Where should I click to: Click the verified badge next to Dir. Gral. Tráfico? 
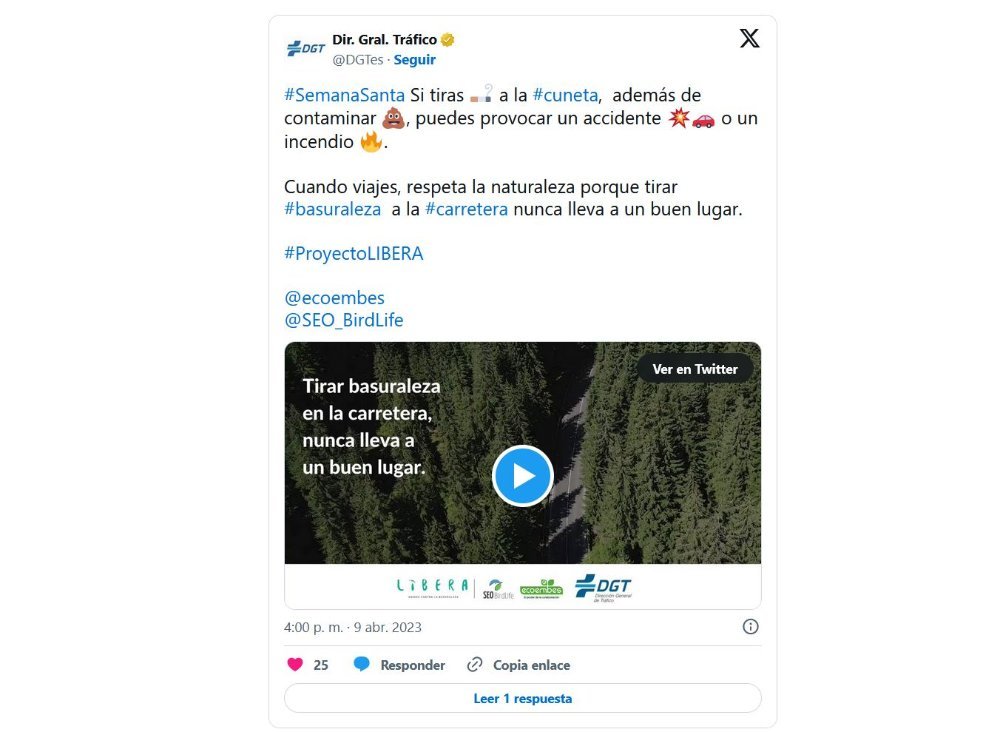point(448,40)
